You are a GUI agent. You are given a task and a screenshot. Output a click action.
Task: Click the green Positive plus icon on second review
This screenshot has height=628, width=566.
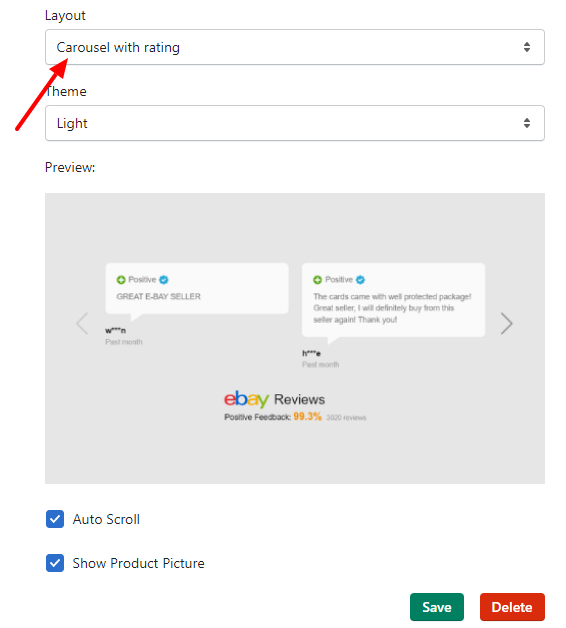pos(317,280)
